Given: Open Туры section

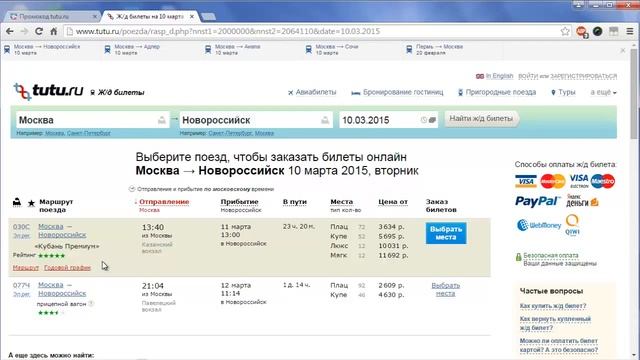Looking at the screenshot, I should [x=563, y=92].
